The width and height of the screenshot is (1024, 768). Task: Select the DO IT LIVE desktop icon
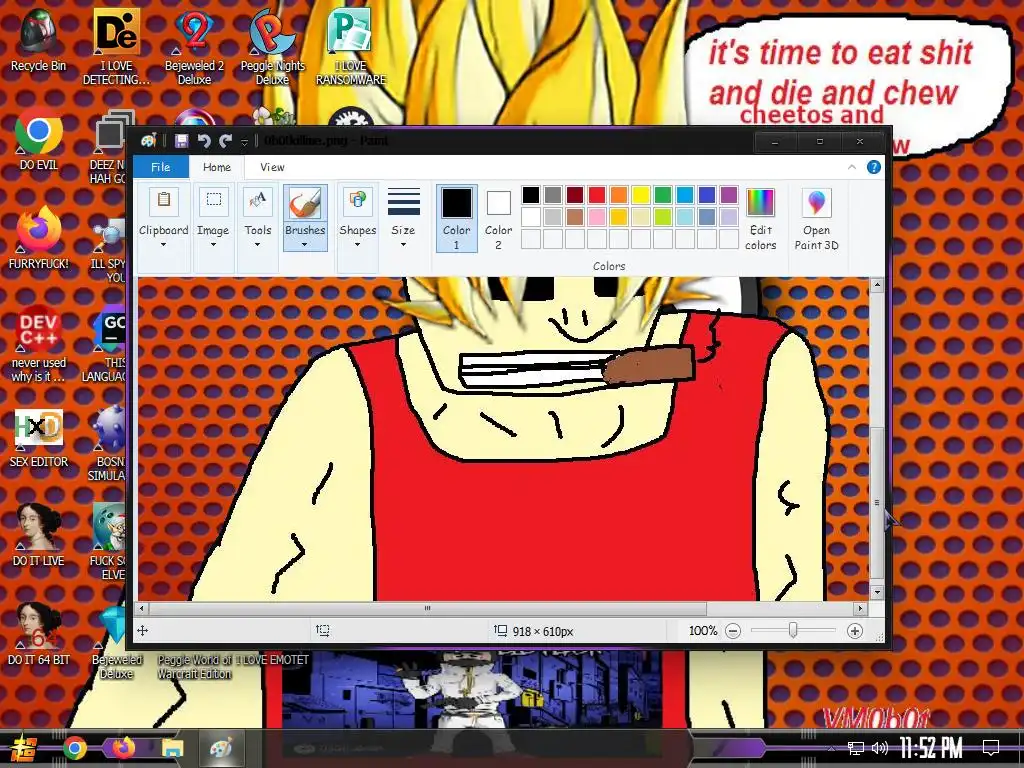click(x=39, y=536)
